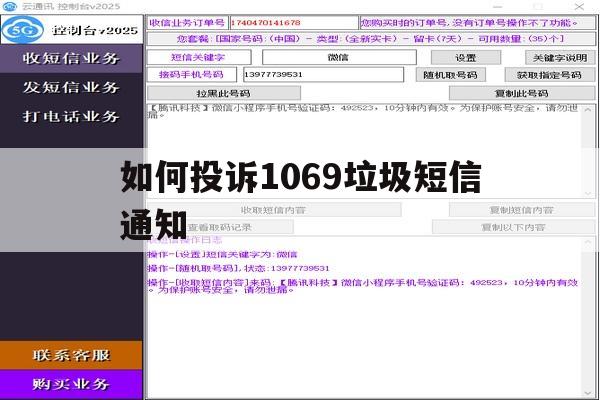Image resolution: width=600 pixels, height=400 pixels.
Task: Open 关键字说明 keyword help
Action: pyautogui.click(x=560, y=58)
